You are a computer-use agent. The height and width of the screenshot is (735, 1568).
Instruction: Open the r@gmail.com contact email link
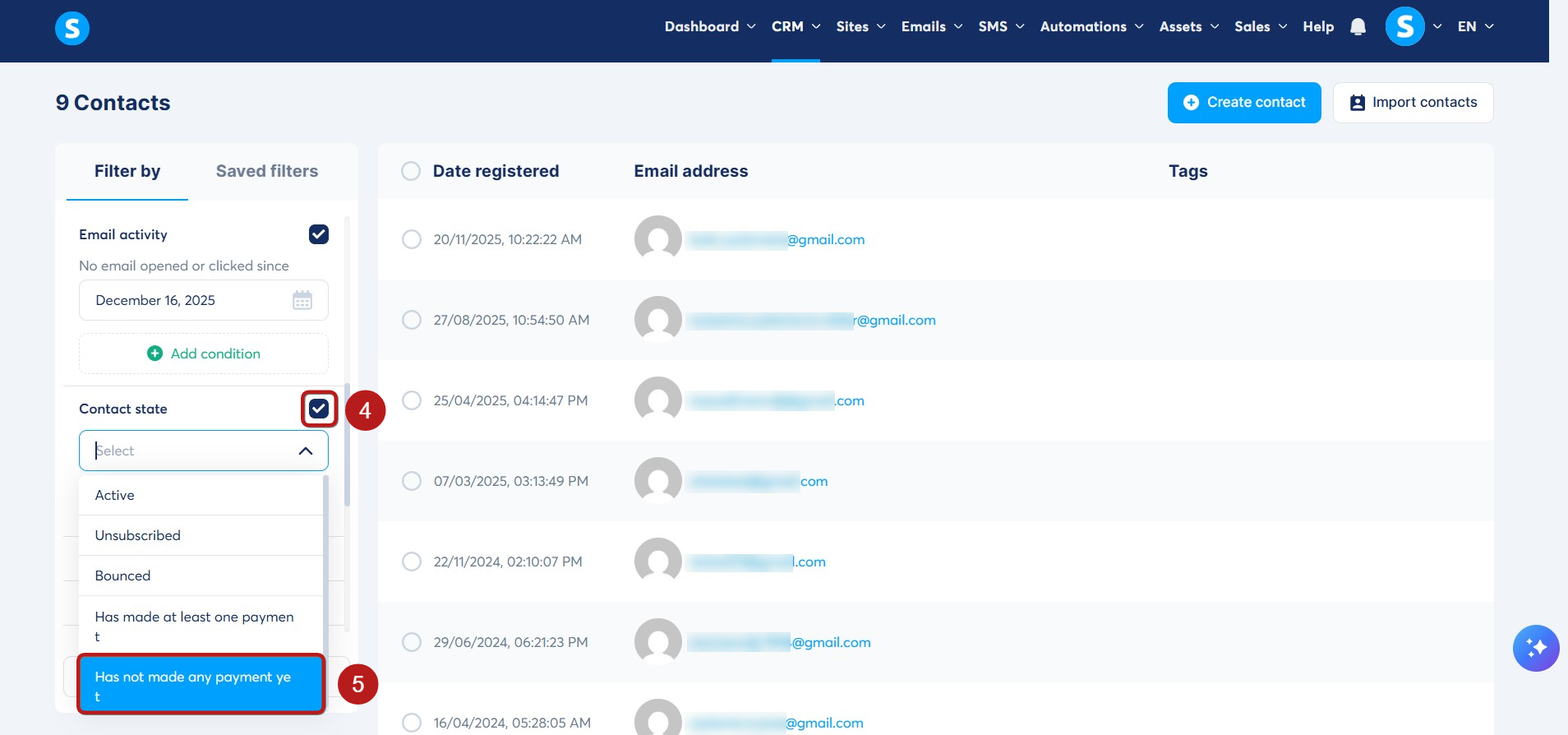812,320
